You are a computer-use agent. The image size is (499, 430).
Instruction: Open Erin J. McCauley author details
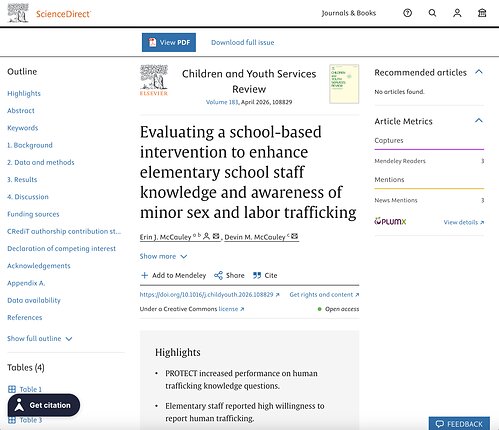pos(165,237)
